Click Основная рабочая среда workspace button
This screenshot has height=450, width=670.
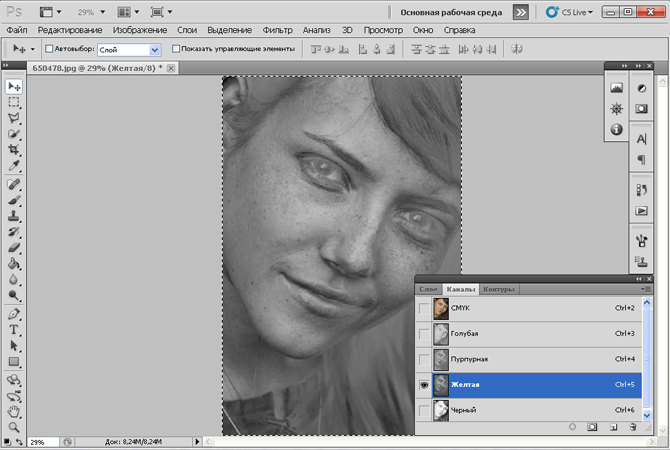[x=452, y=13]
